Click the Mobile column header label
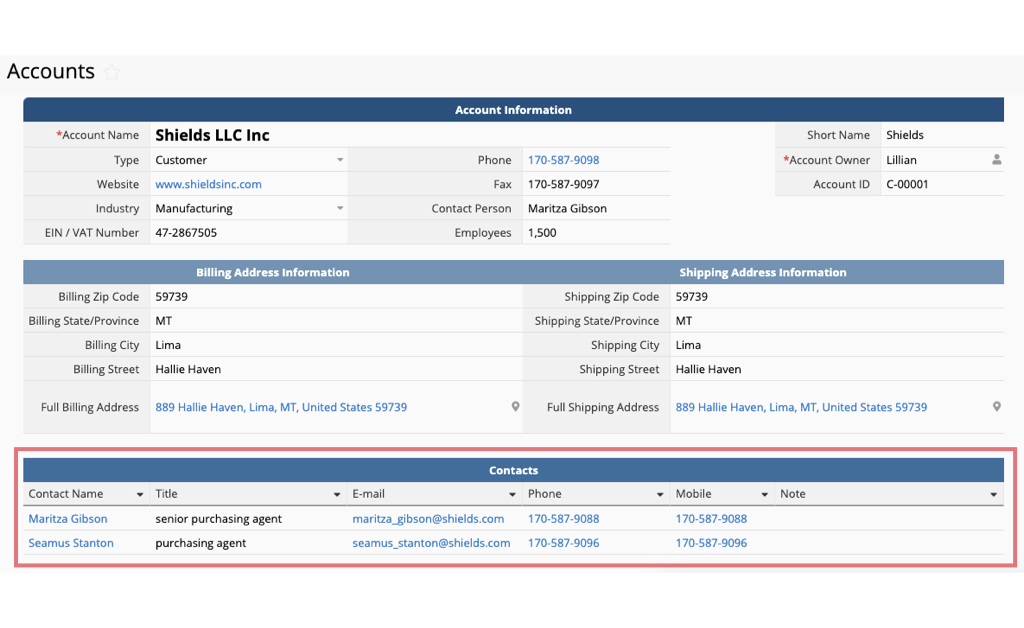The image size is (1024, 628). pyautogui.click(x=694, y=494)
